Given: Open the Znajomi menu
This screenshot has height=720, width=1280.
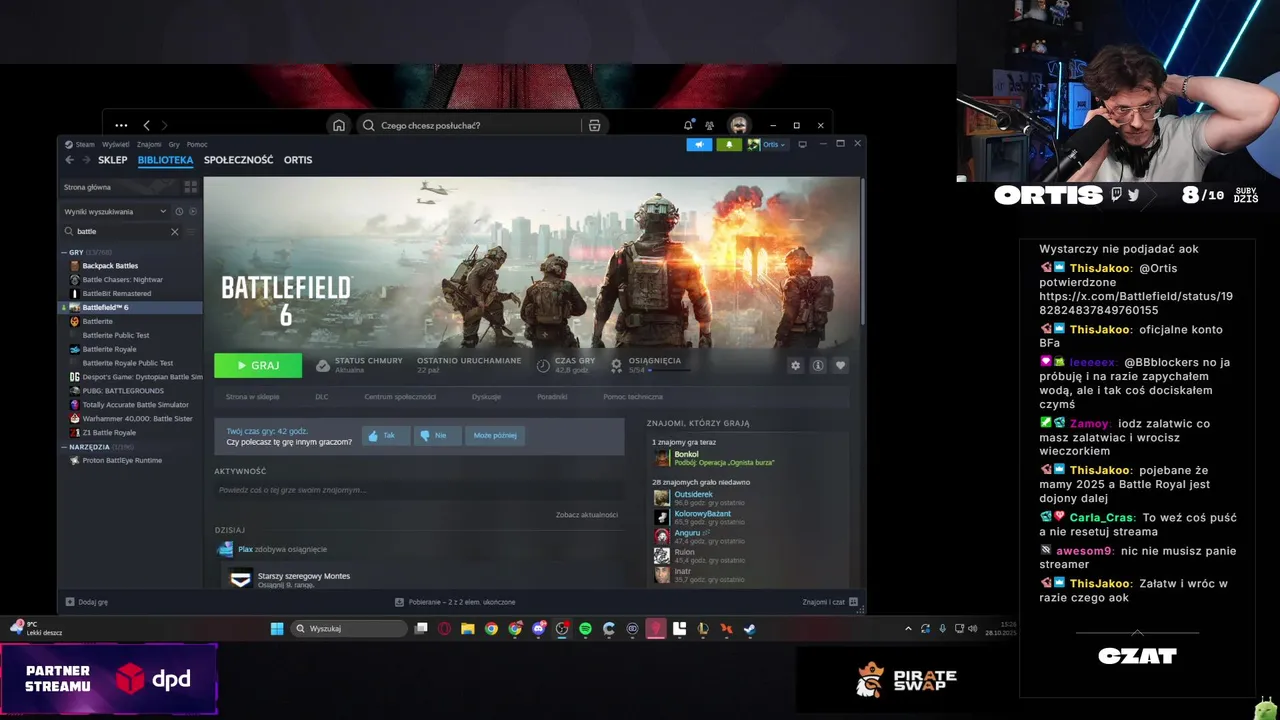Looking at the screenshot, I should click(x=149, y=144).
